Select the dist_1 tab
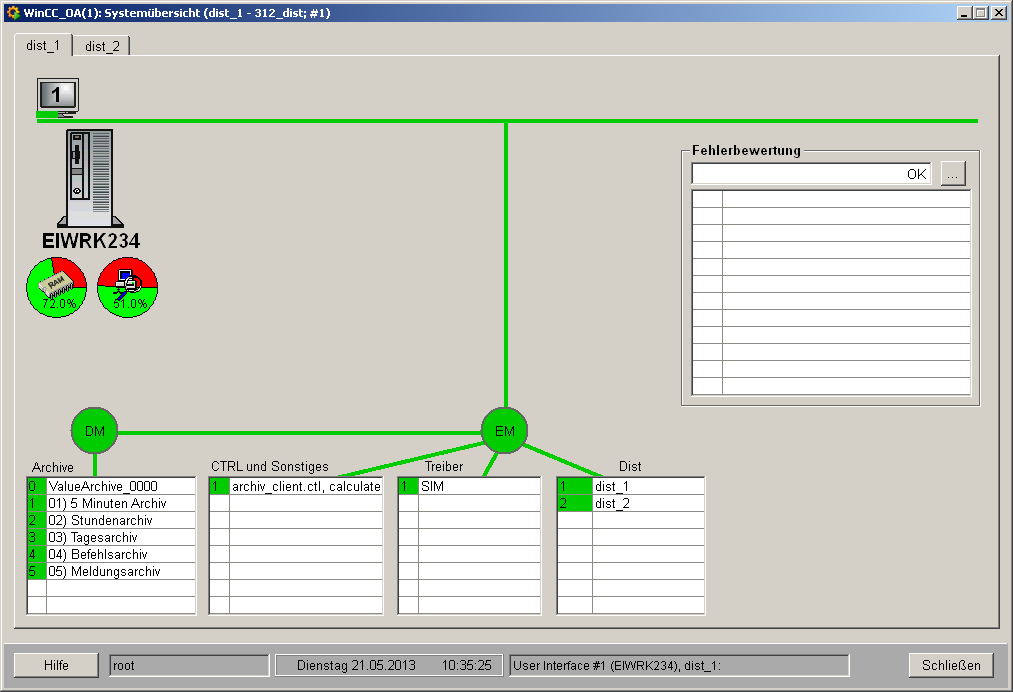The image size is (1013, 692). click(x=43, y=46)
